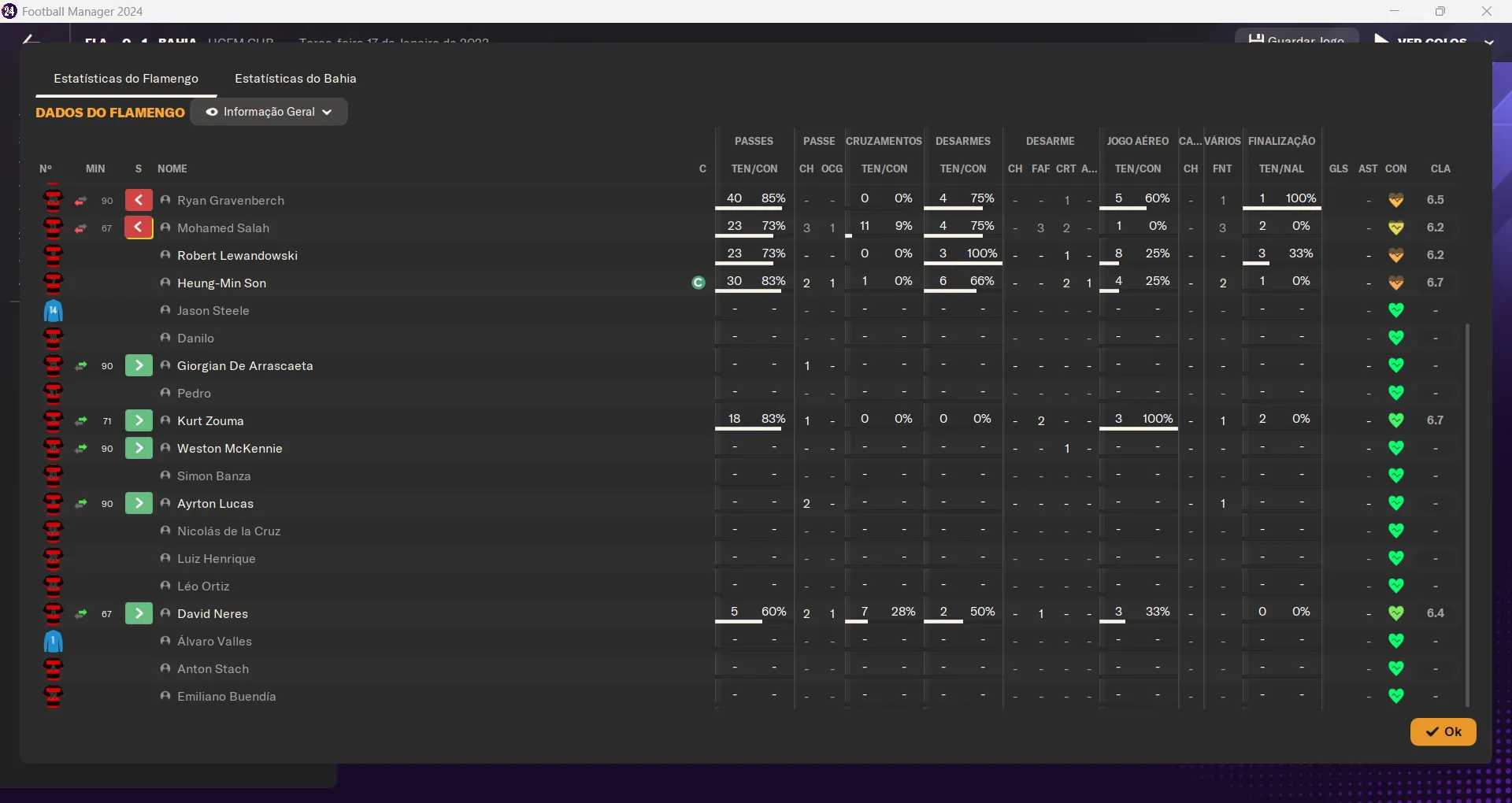Sort by the NOME column header
Viewport: 1512px width, 803px height.
(172, 168)
